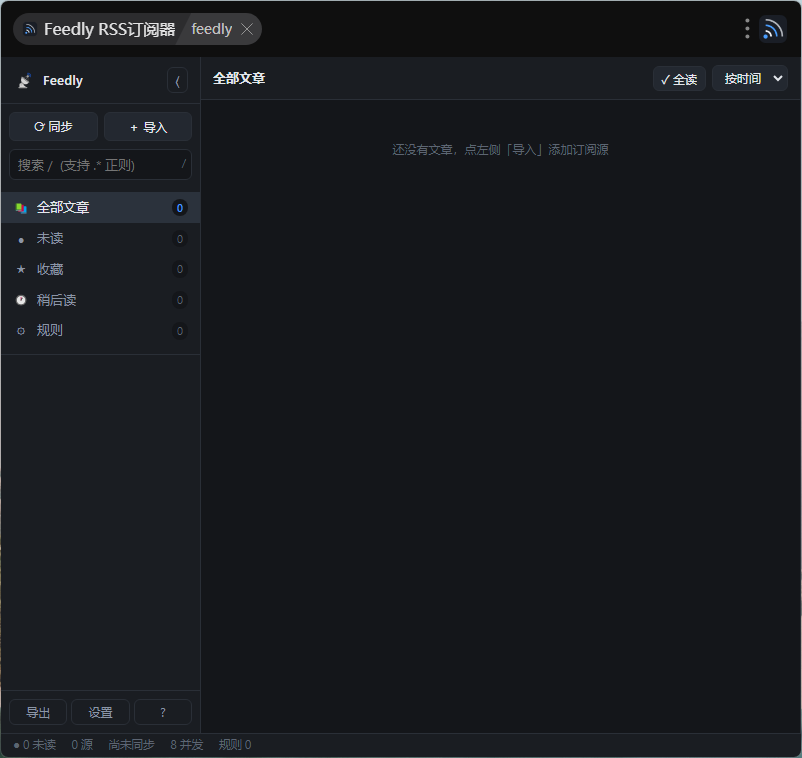
Task: Click the 规则 0 status bar entry
Action: (x=235, y=745)
